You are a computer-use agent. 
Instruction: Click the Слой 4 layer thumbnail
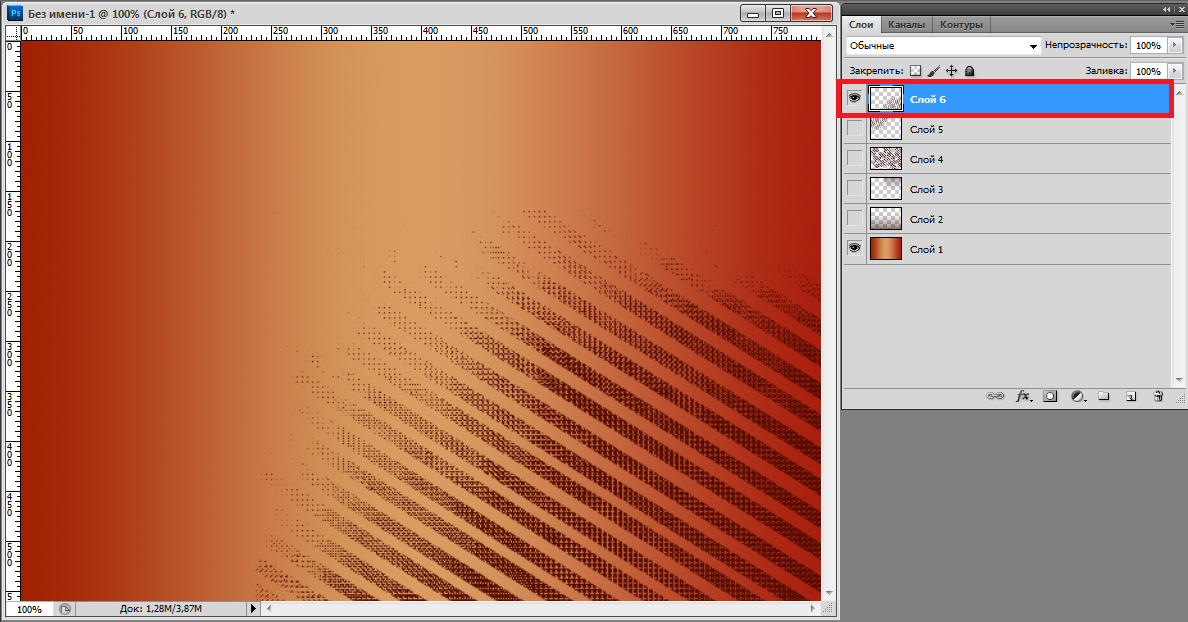pos(886,158)
